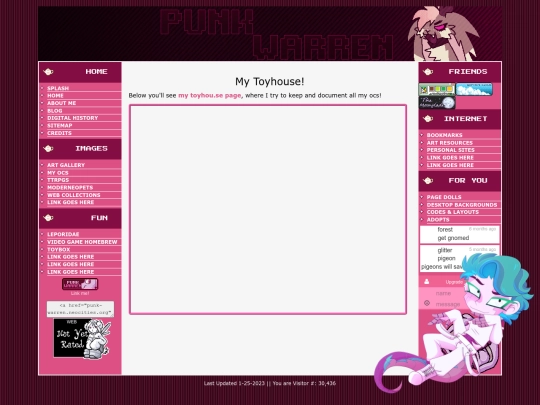This screenshot has width=540, height=405.
Task: Select MY OCS in Images section
Action: [58, 173]
